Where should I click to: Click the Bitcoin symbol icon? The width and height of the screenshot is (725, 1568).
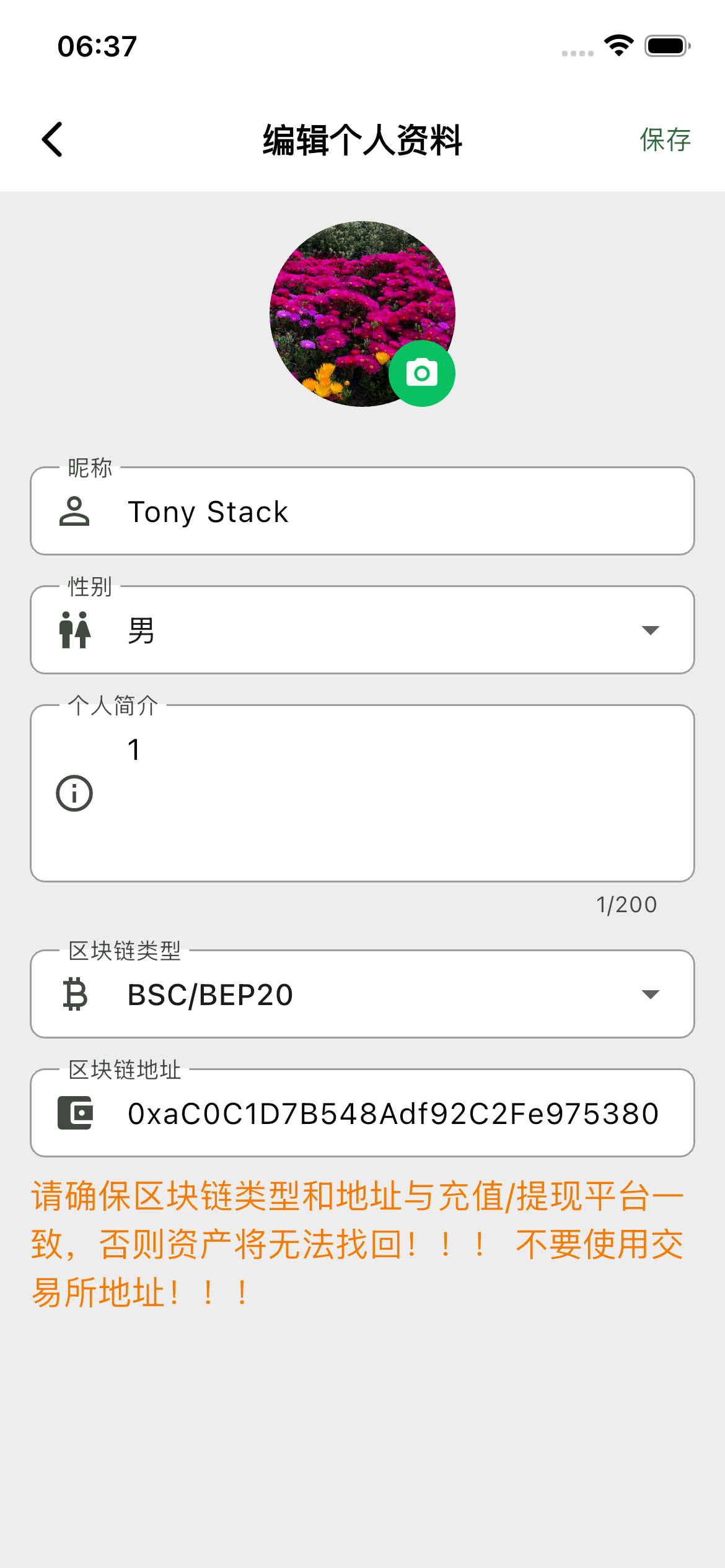(x=75, y=995)
